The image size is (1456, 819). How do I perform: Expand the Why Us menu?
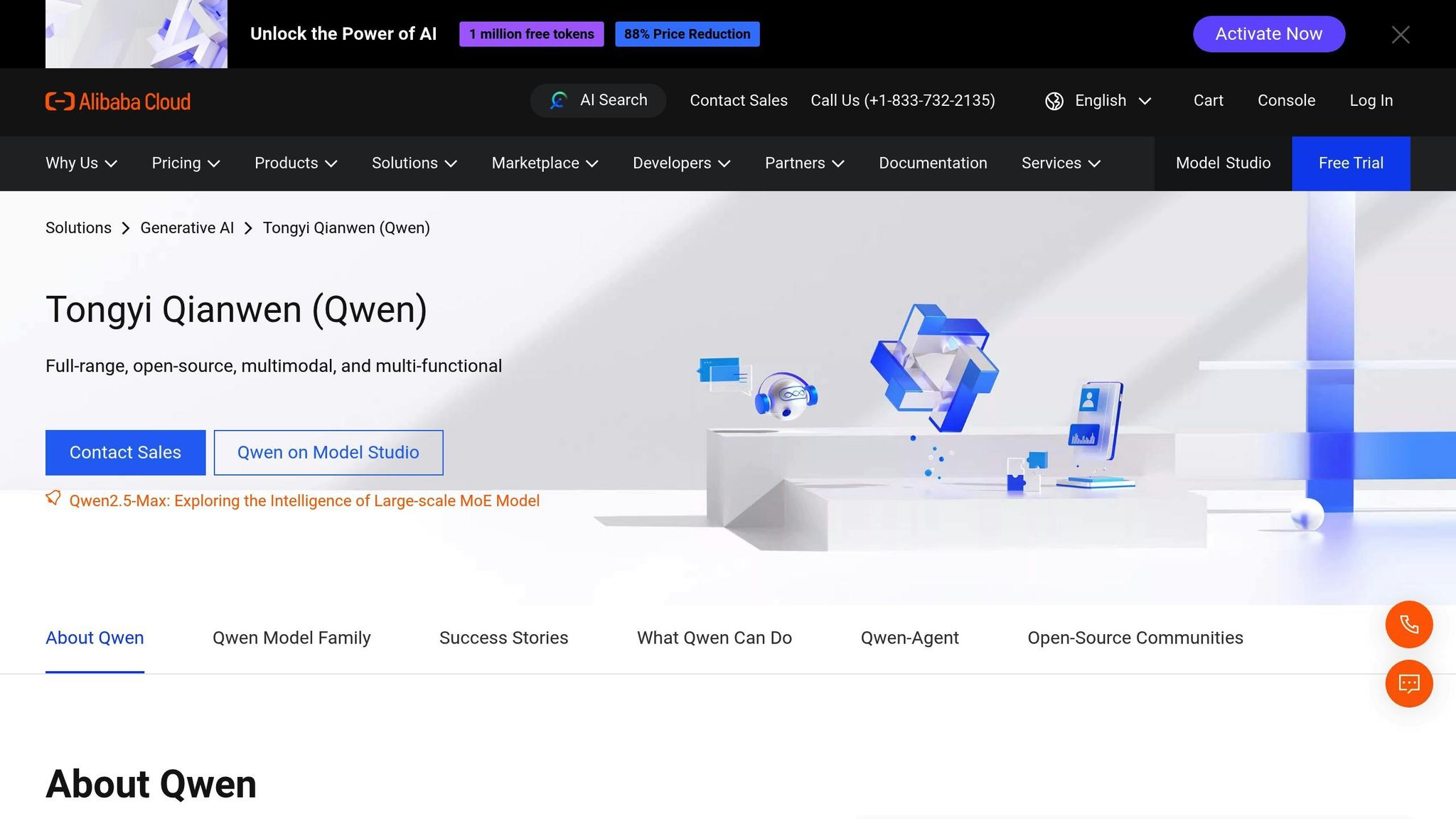click(x=81, y=164)
